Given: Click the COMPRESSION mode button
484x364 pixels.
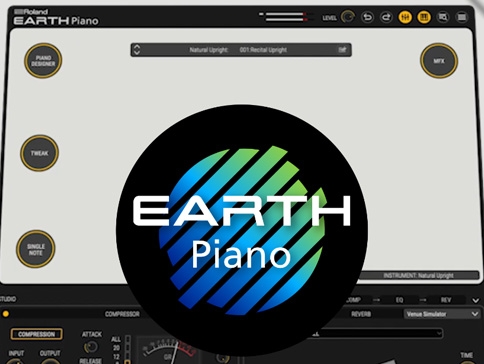Looking at the screenshot, I should tap(37, 334).
